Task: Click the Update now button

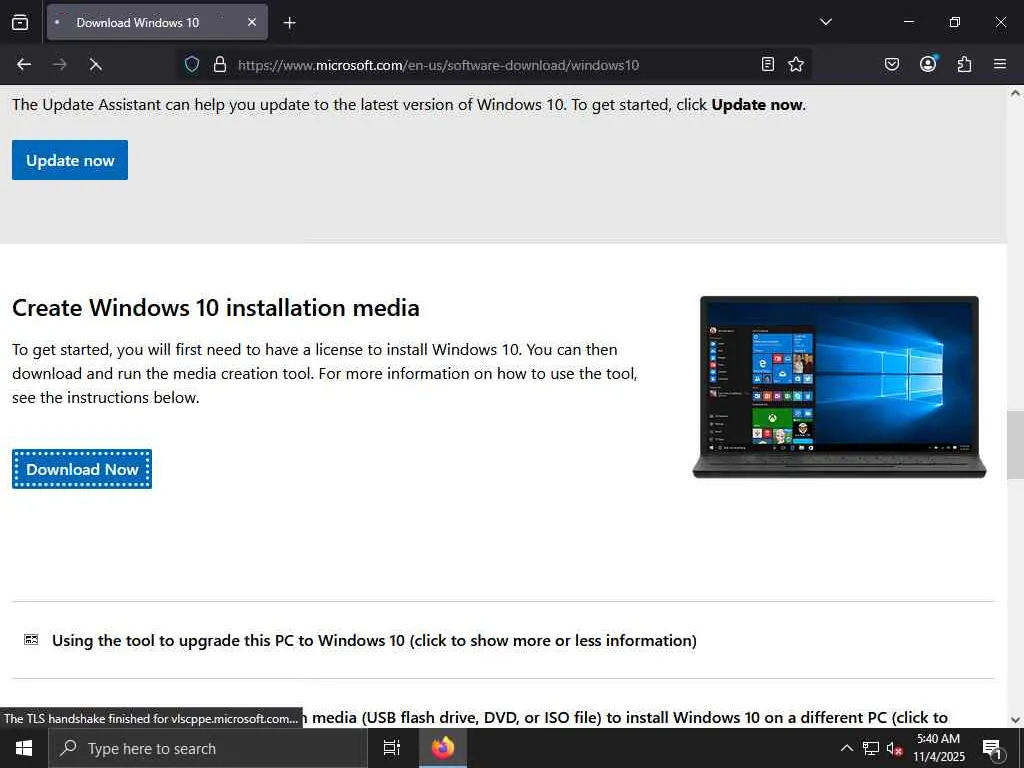Action: (70, 160)
